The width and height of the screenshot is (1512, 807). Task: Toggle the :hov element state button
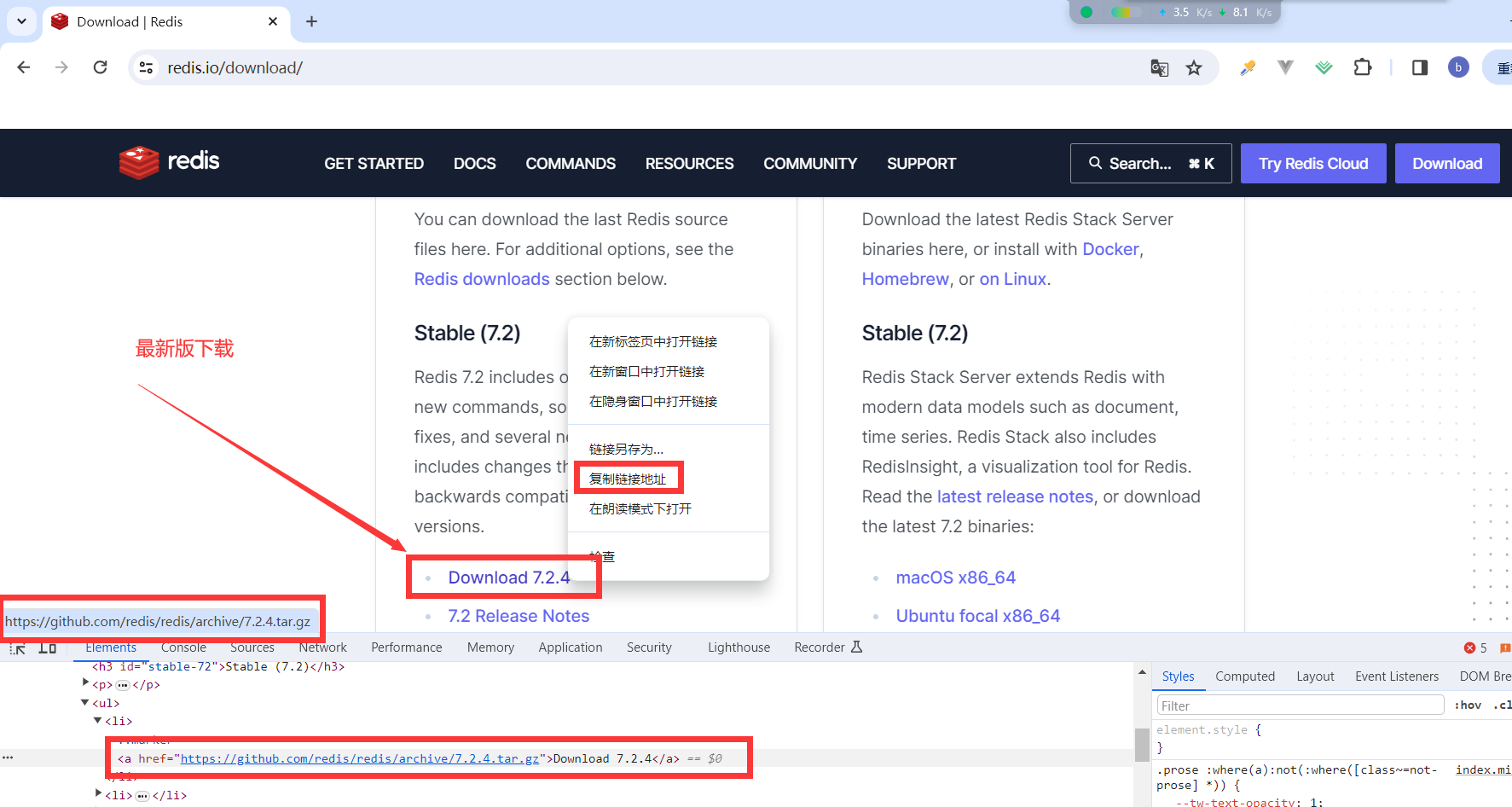[x=1468, y=705]
